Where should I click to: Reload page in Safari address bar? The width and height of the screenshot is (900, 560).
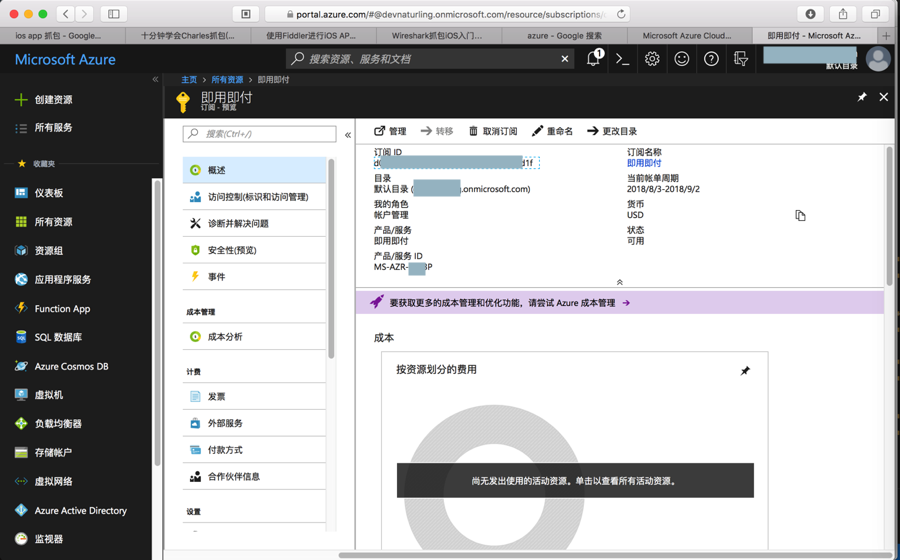point(621,14)
